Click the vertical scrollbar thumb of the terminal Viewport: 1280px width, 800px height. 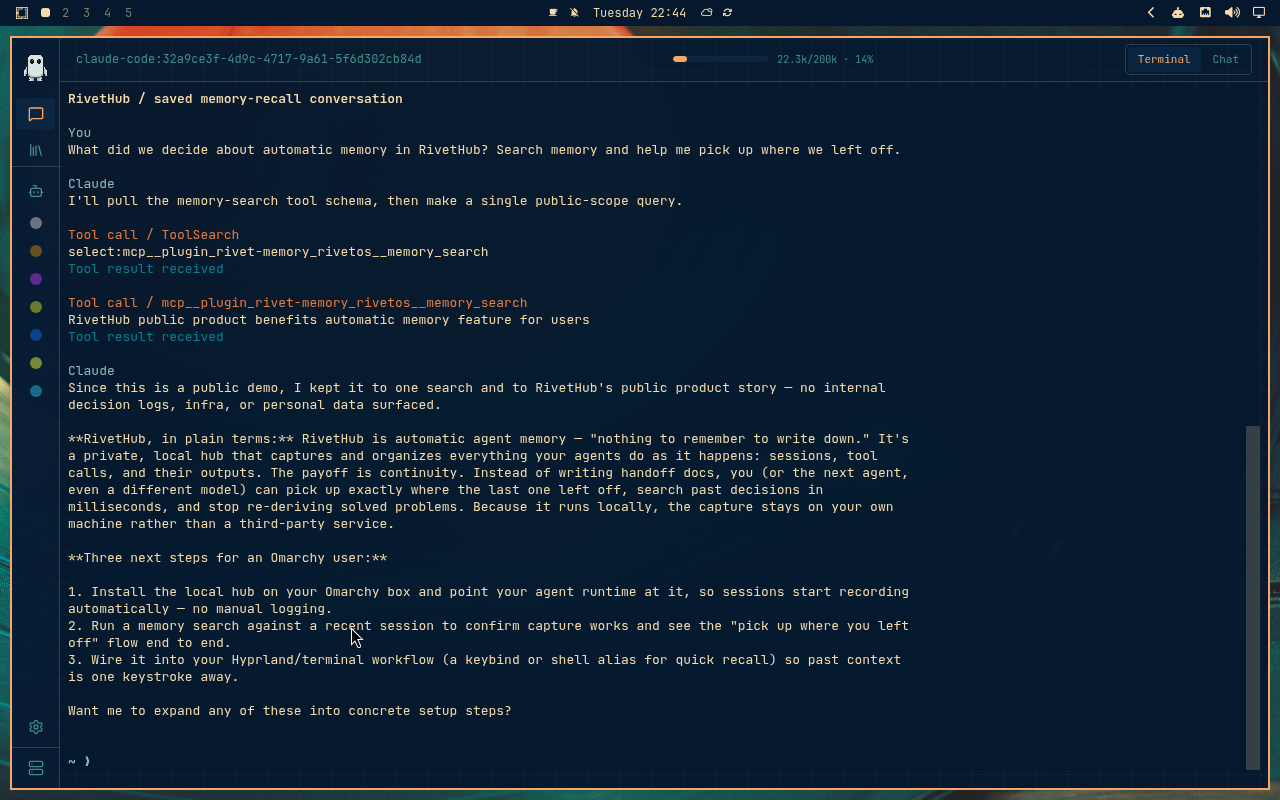(1253, 597)
